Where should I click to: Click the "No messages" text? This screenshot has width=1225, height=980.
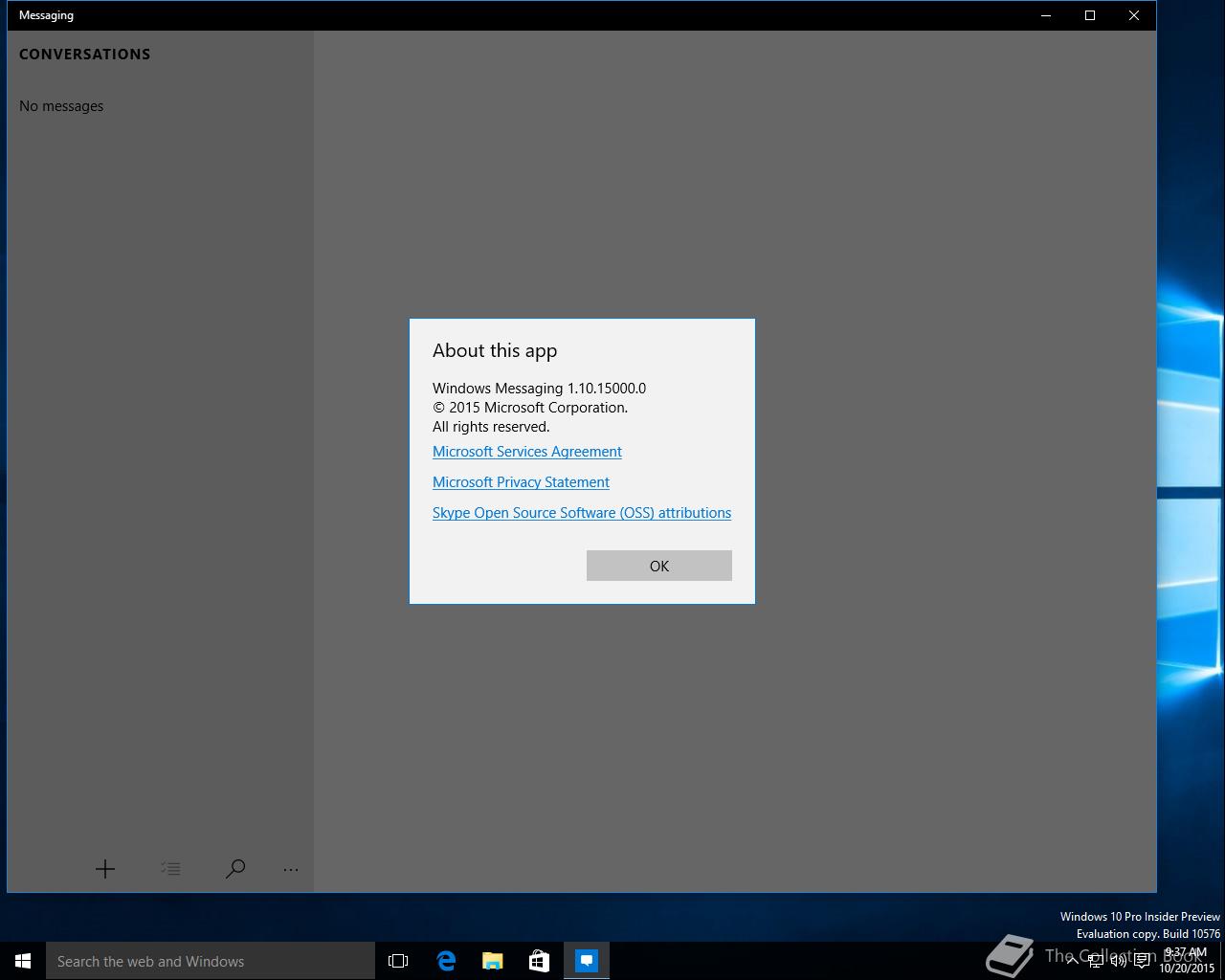pyautogui.click(x=61, y=106)
